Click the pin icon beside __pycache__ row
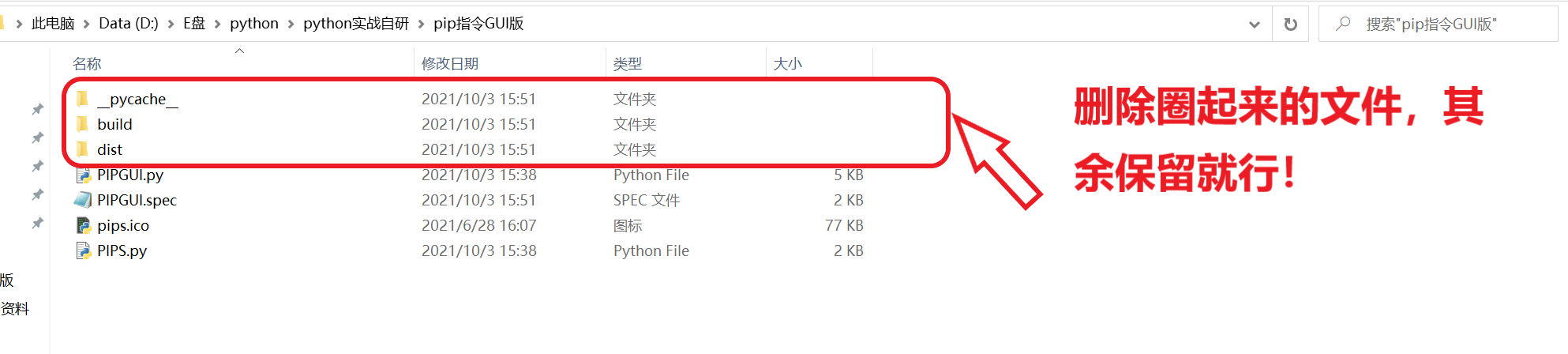1568x354 pixels. [37, 109]
